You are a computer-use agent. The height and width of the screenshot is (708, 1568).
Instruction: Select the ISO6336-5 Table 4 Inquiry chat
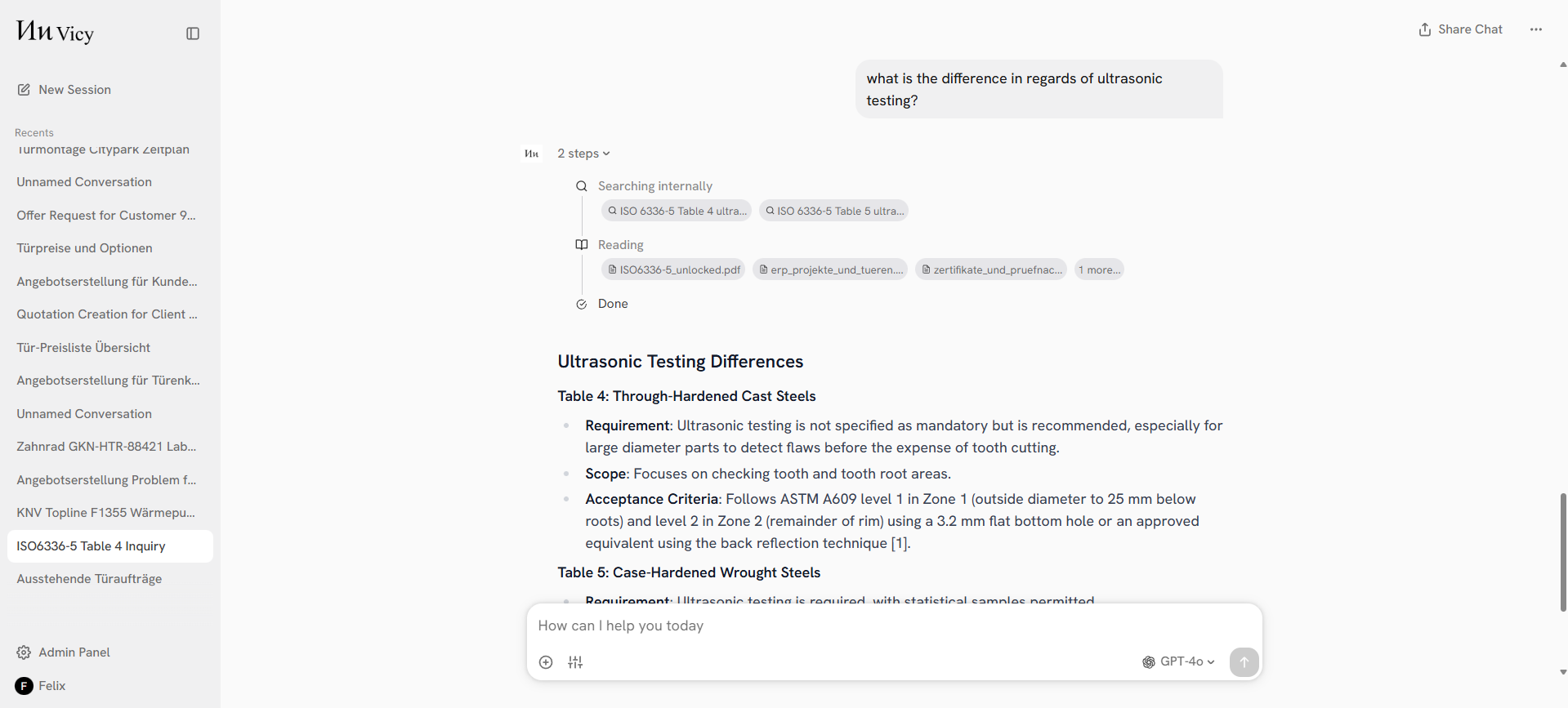click(91, 546)
